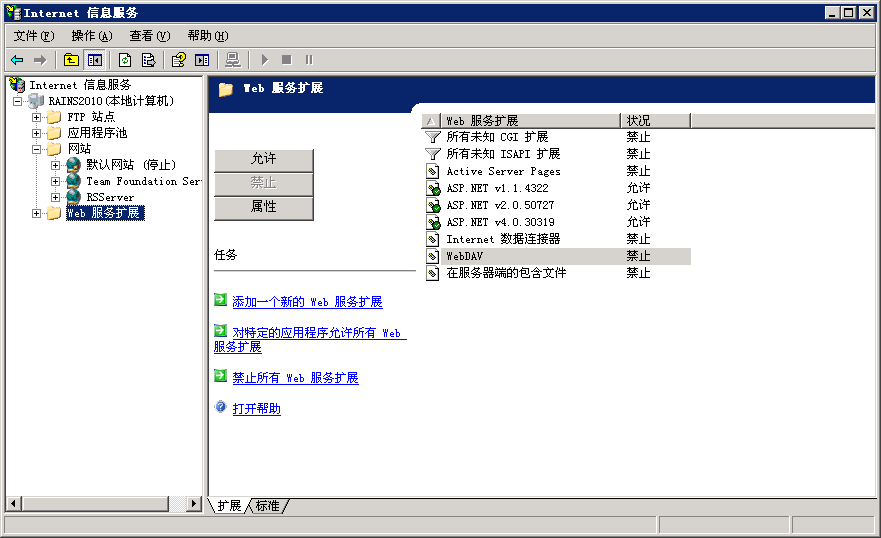881x538 pixels.
Task: Click the Refresh toolbar icon
Action: [x=125, y=60]
